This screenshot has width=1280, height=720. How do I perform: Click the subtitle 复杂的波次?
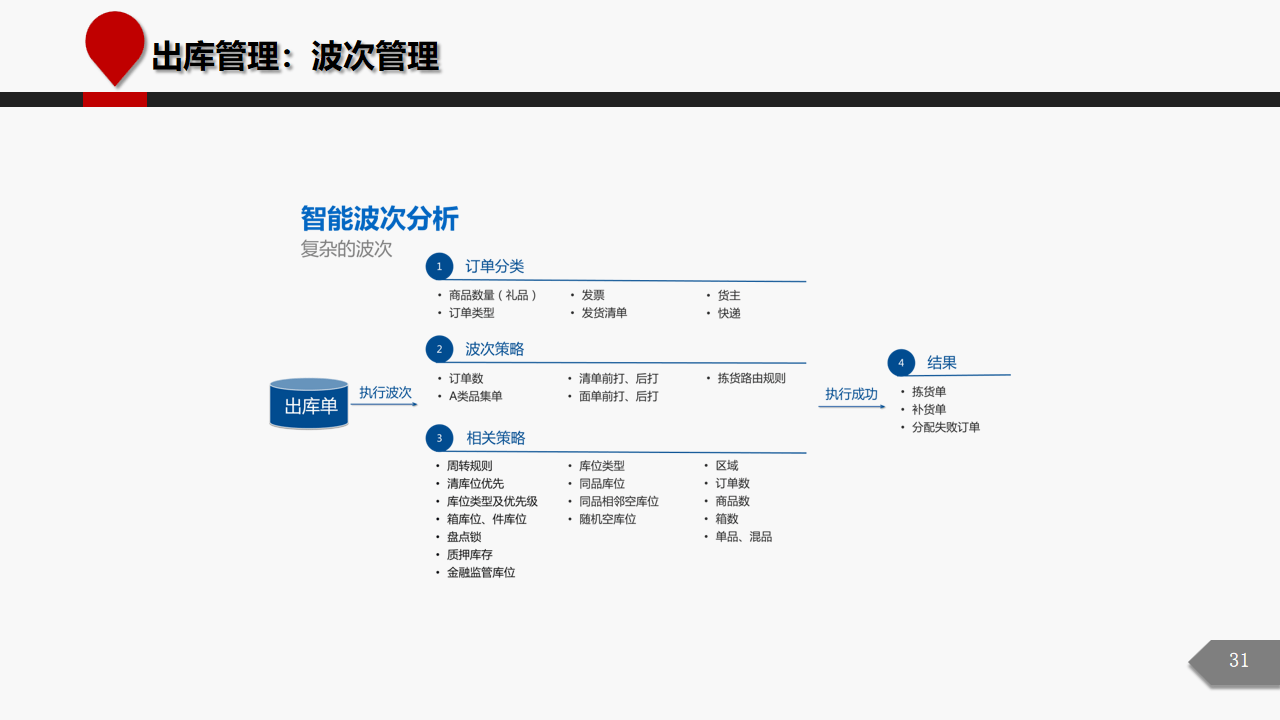tap(347, 249)
